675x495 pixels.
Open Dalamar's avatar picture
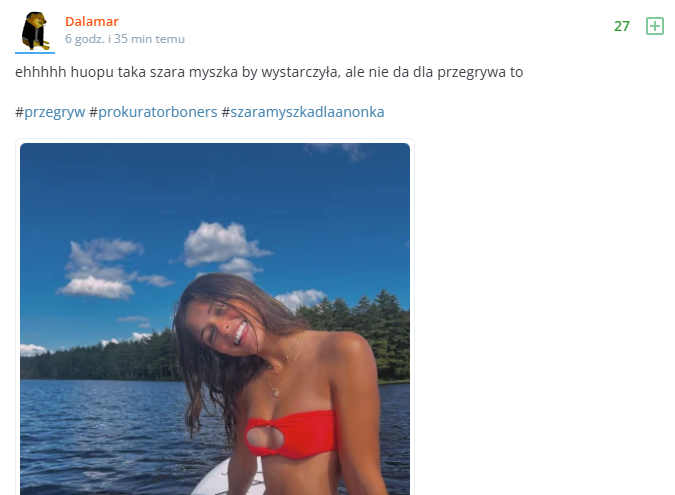(35, 31)
